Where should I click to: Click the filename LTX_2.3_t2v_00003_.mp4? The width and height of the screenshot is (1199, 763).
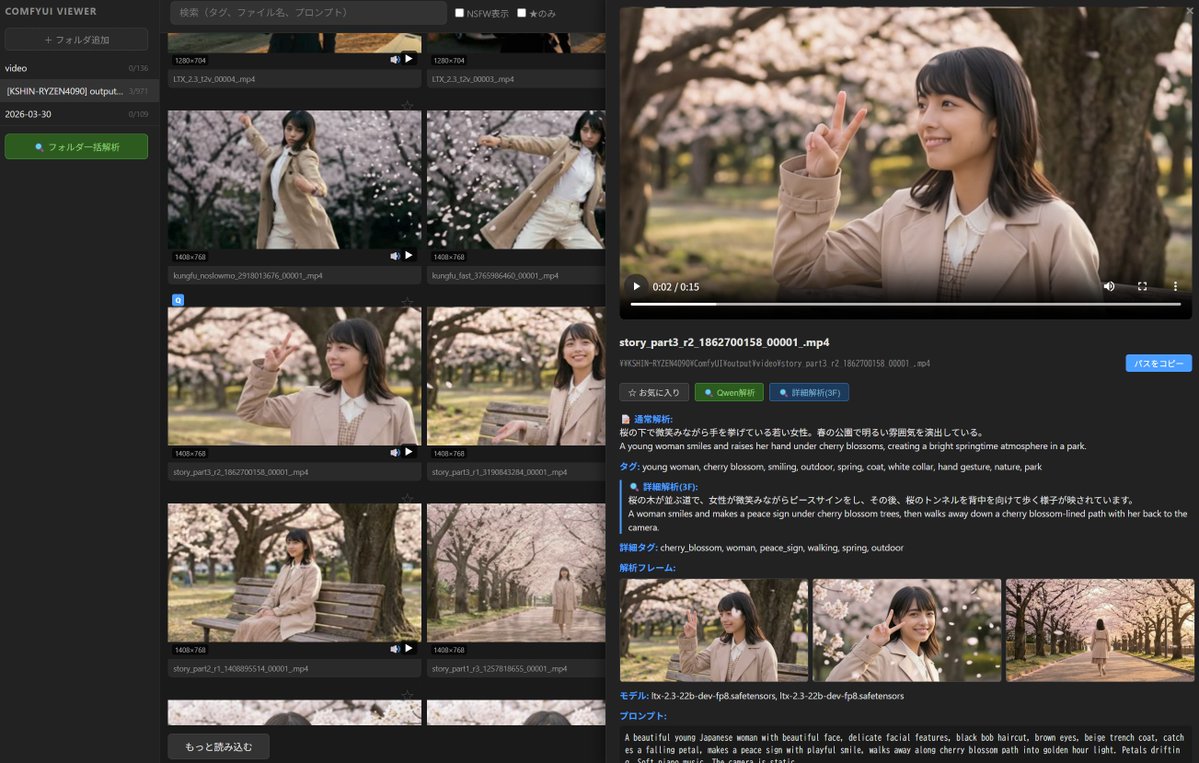[x=473, y=79]
